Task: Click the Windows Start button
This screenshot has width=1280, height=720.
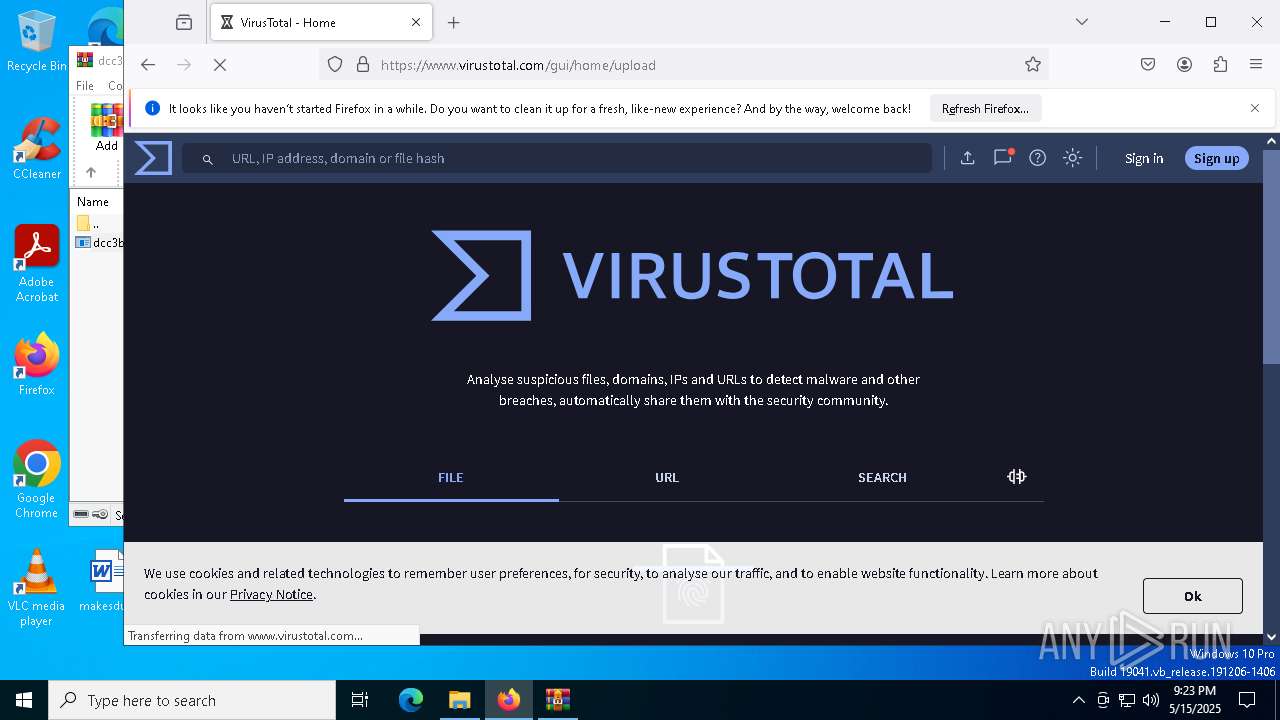Action: 24,700
